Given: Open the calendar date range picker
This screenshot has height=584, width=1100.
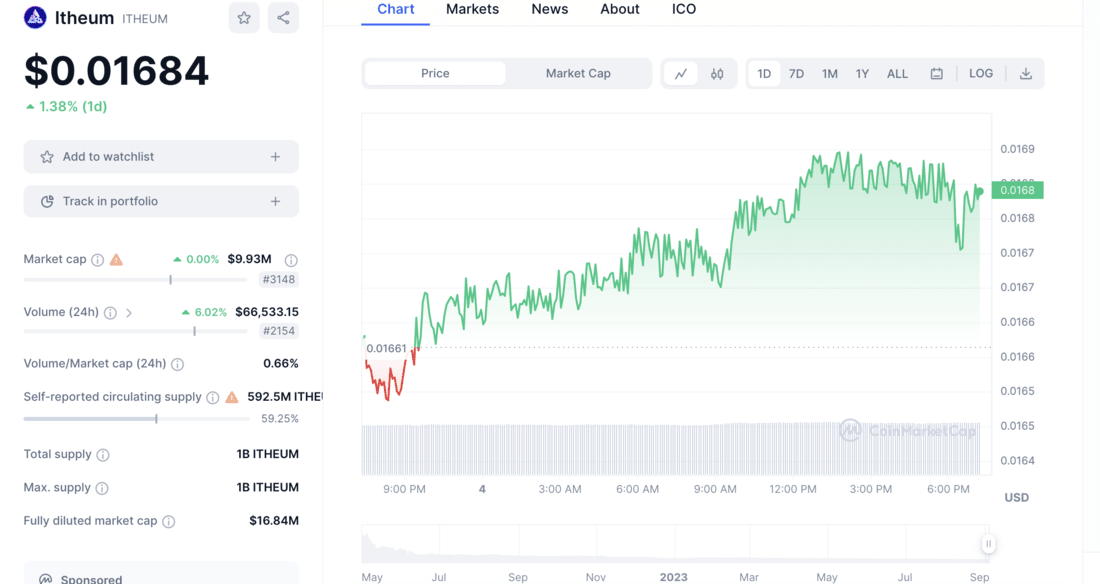Looking at the screenshot, I should click(937, 74).
